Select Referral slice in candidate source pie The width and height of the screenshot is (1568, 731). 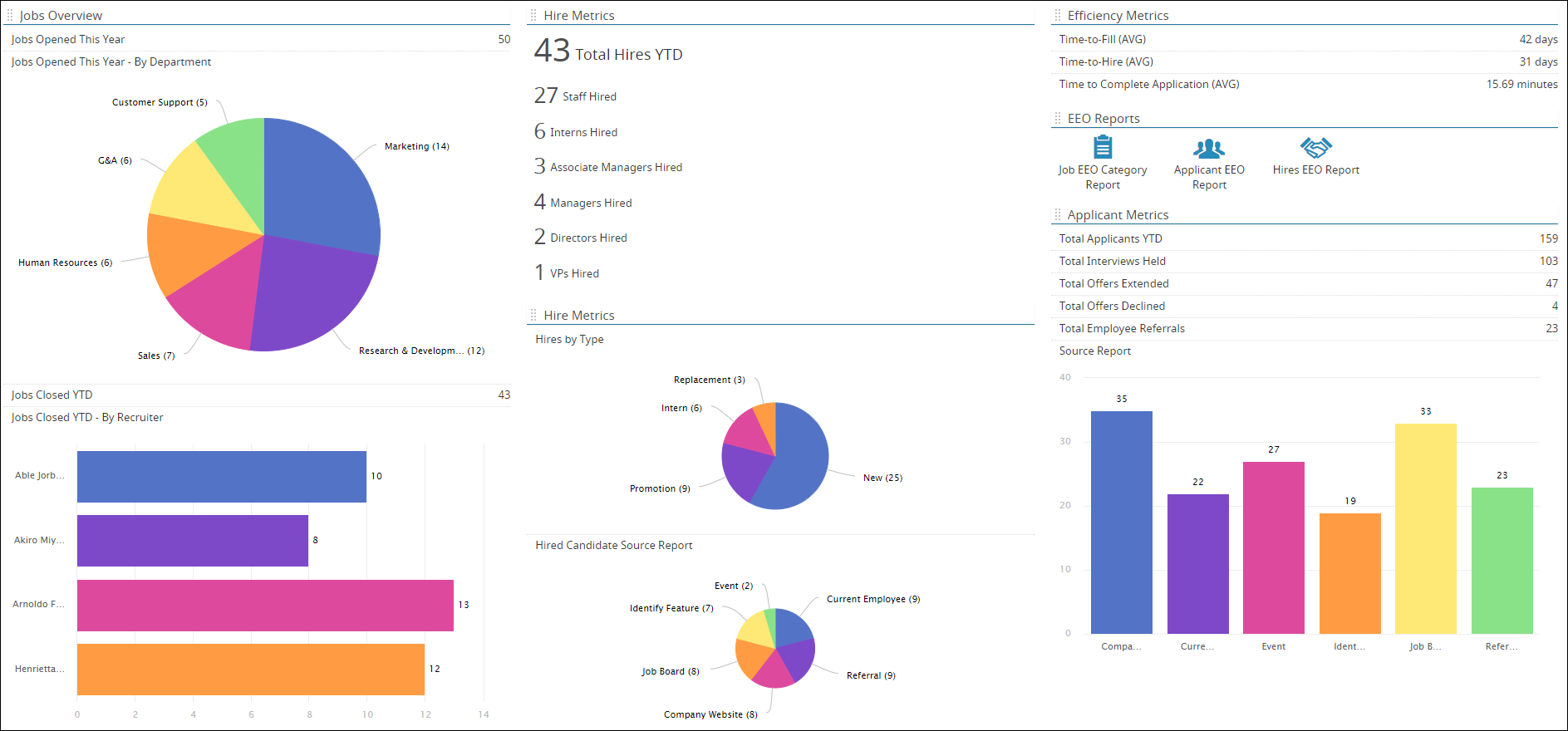(x=796, y=659)
